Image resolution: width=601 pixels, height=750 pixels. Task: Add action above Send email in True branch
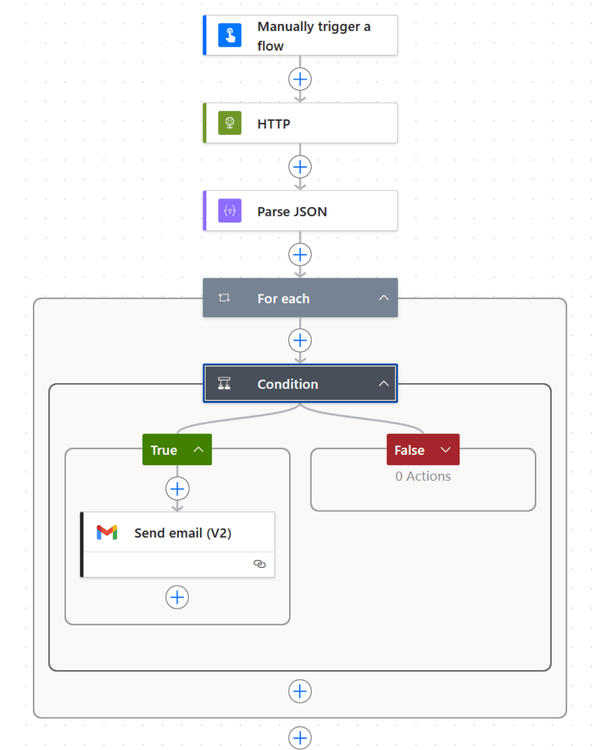point(177,489)
